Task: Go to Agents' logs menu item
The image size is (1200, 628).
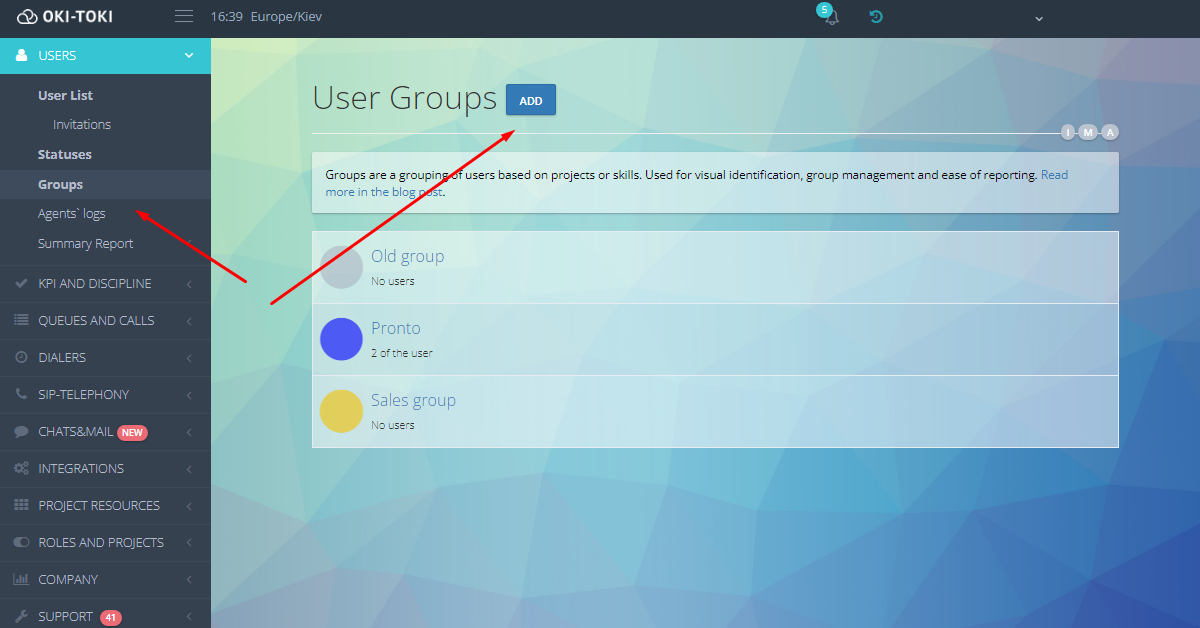Action: (x=71, y=214)
